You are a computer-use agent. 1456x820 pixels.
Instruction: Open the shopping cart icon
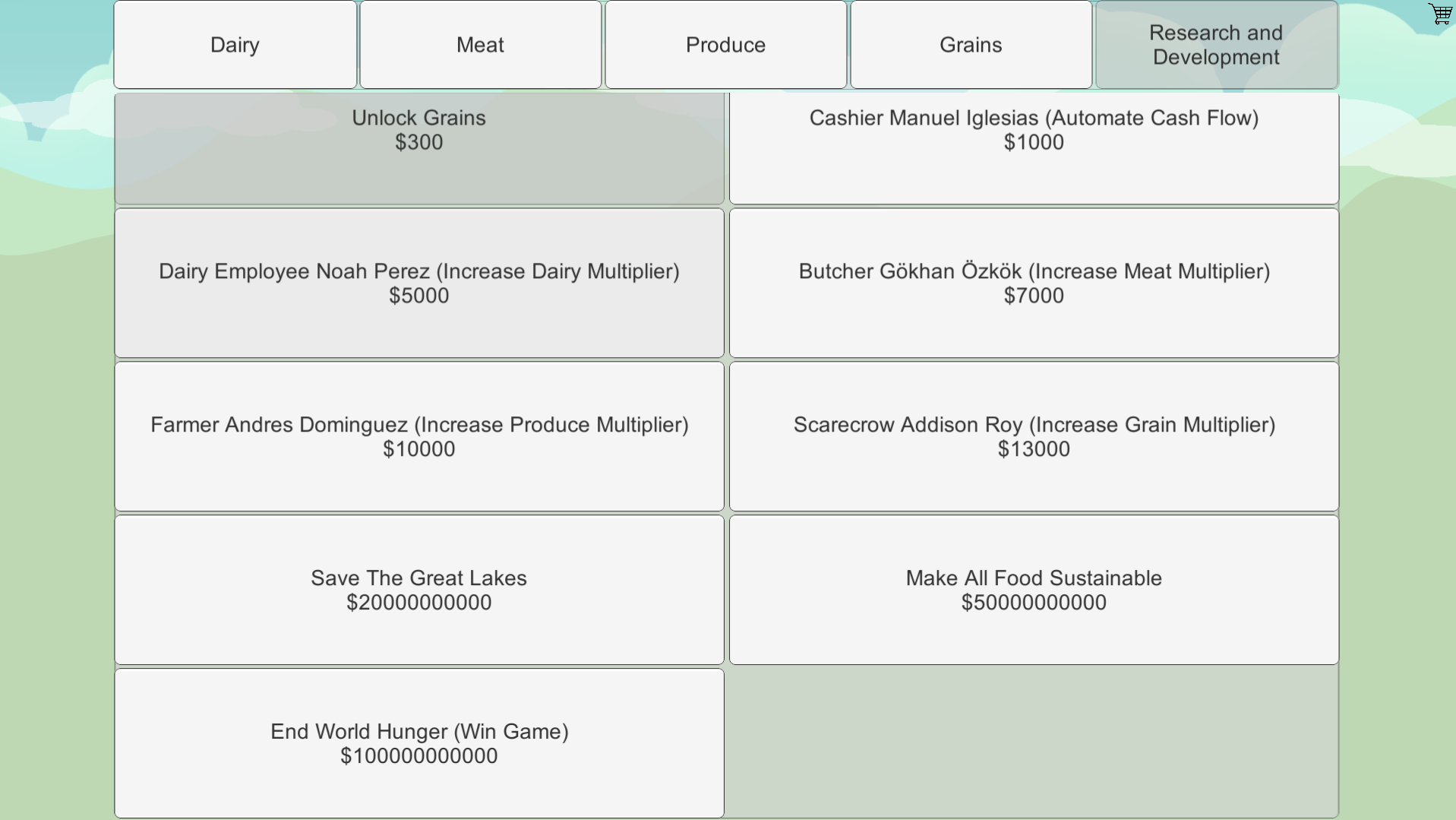point(1439,14)
